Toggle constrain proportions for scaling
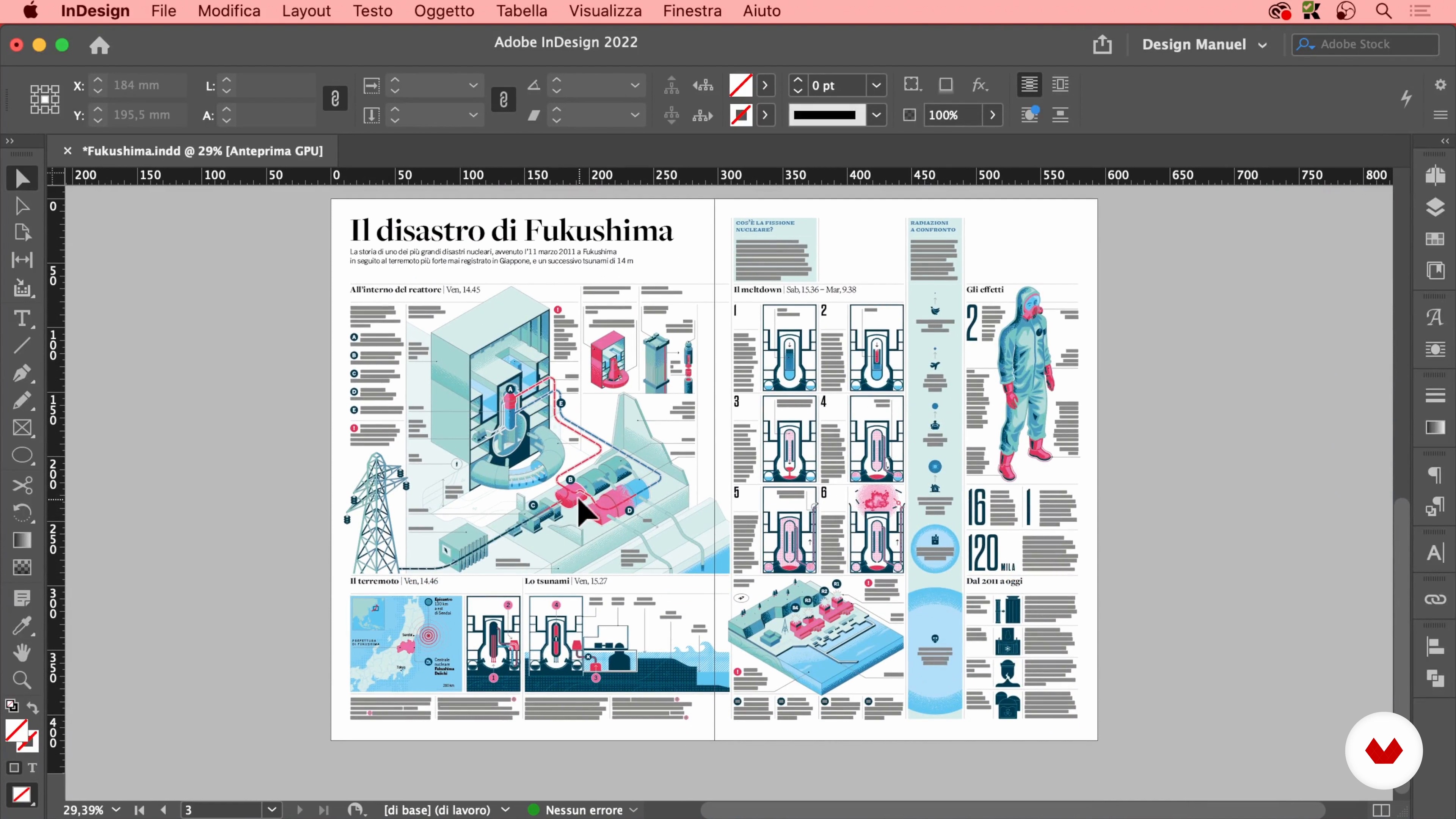Viewport: 1456px width, 819px height. [x=504, y=99]
